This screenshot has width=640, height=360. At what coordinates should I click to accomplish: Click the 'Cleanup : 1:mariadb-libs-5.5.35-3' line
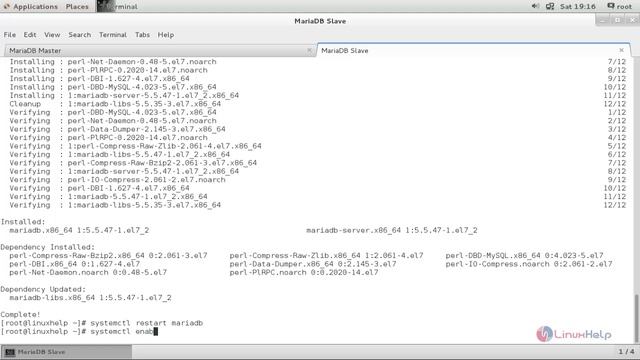pos(115,104)
